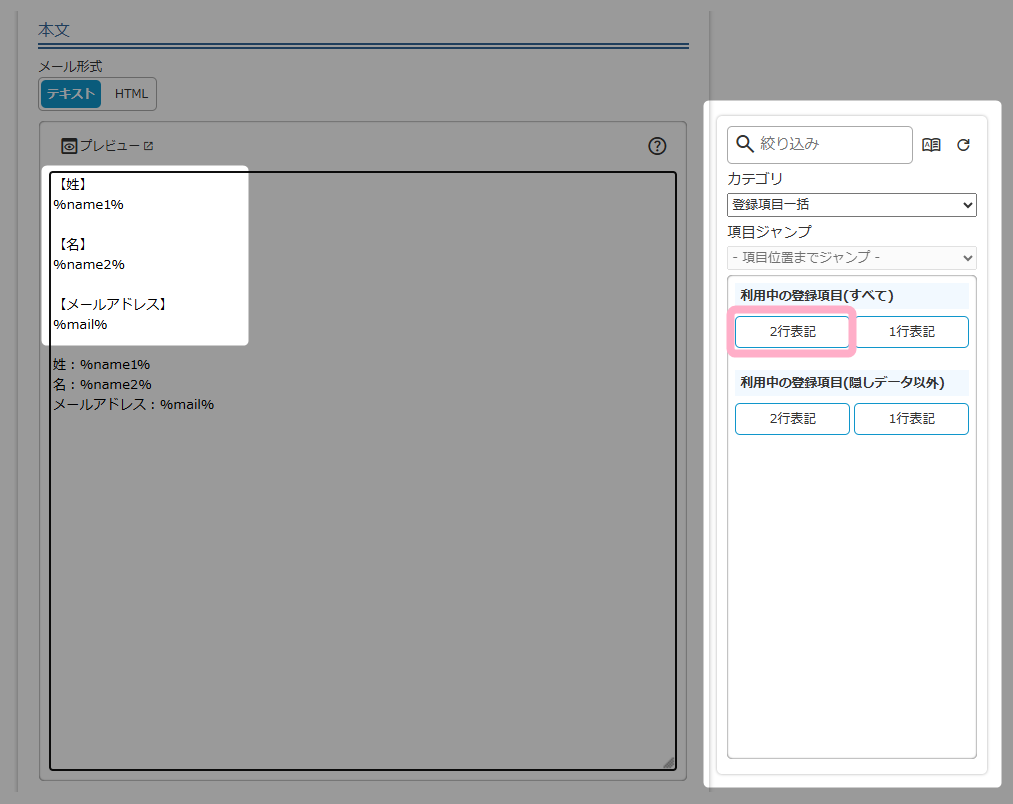This screenshot has width=1013, height=804.
Task: Open the help question mark icon
Action: pyautogui.click(x=657, y=146)
